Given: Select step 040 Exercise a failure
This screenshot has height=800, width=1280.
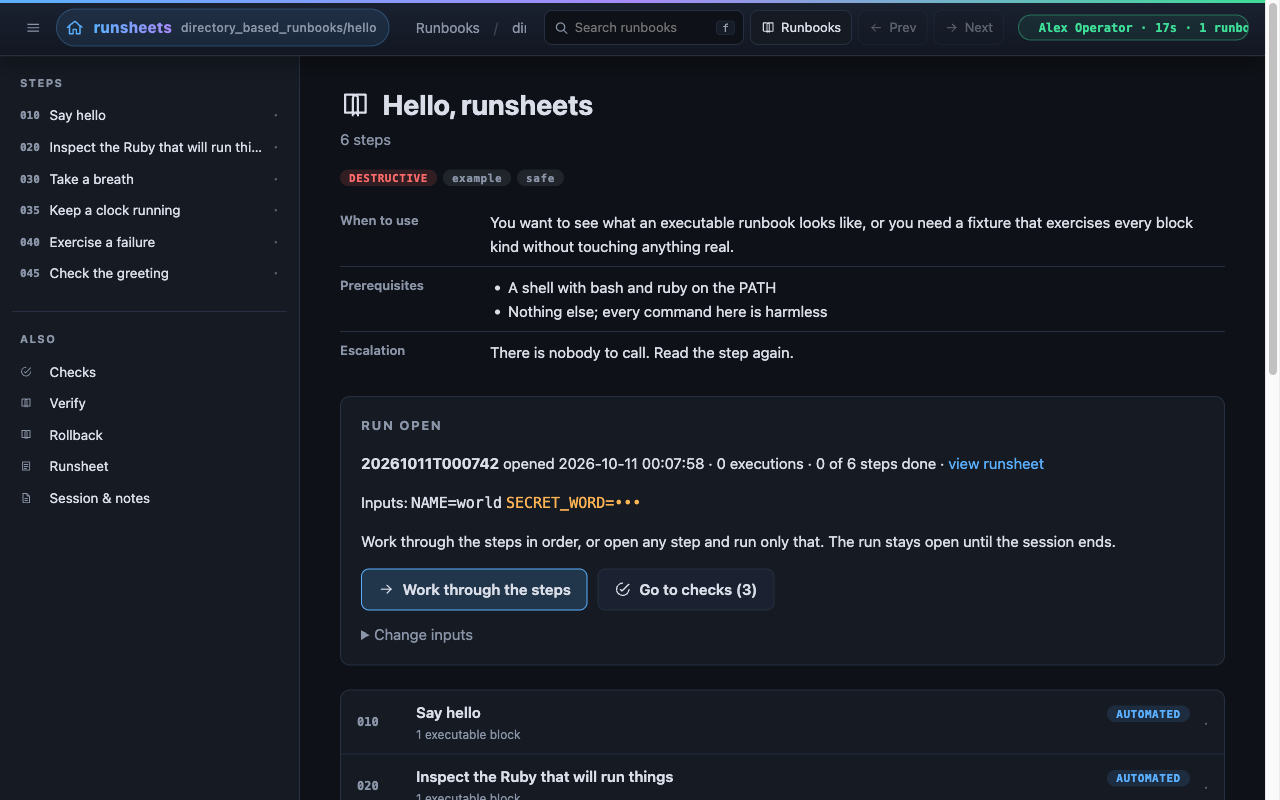Looking at the screenshot, I should click(x=149, y=242).
